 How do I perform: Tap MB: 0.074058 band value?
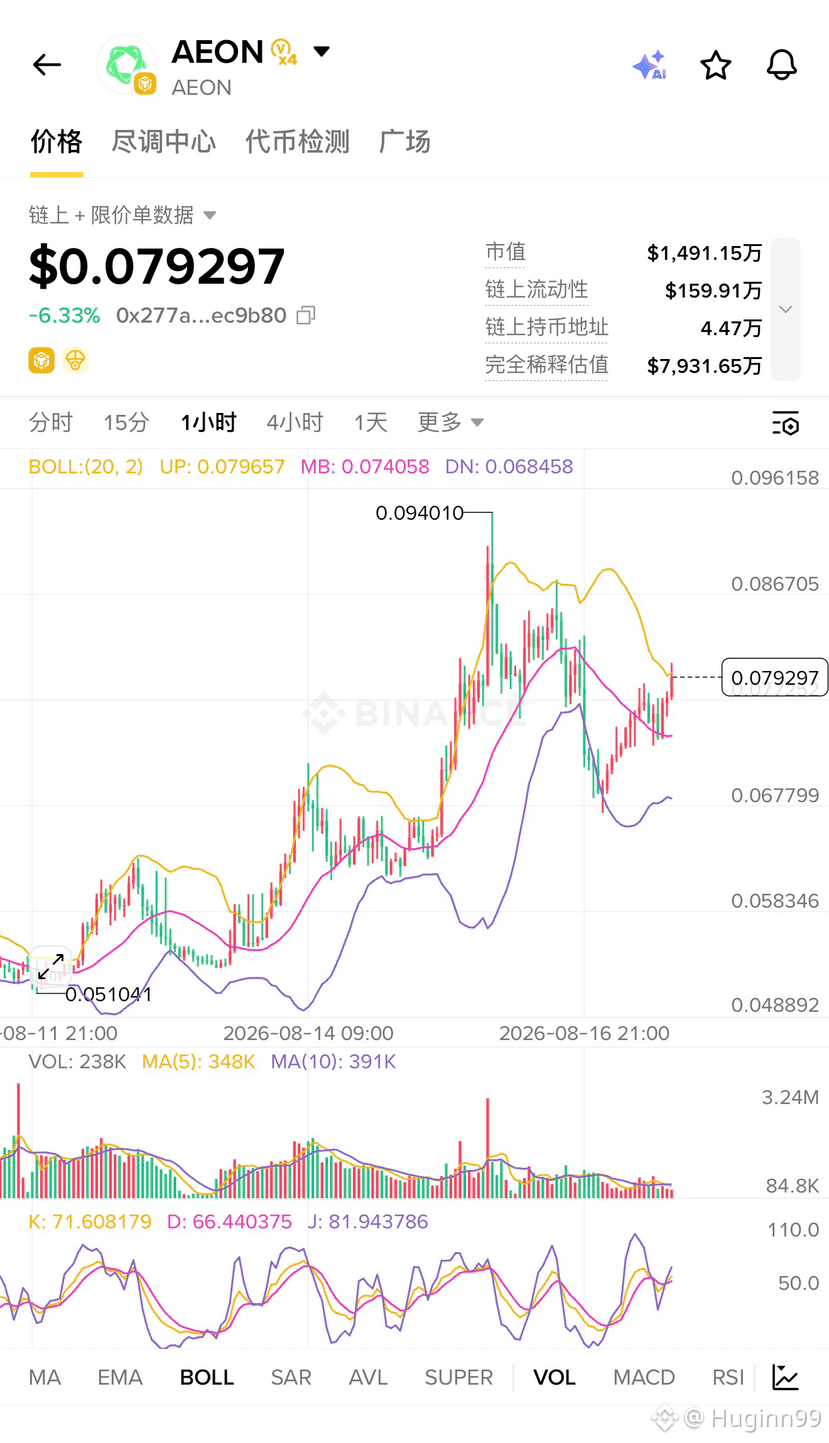click(x=365, y=467)
